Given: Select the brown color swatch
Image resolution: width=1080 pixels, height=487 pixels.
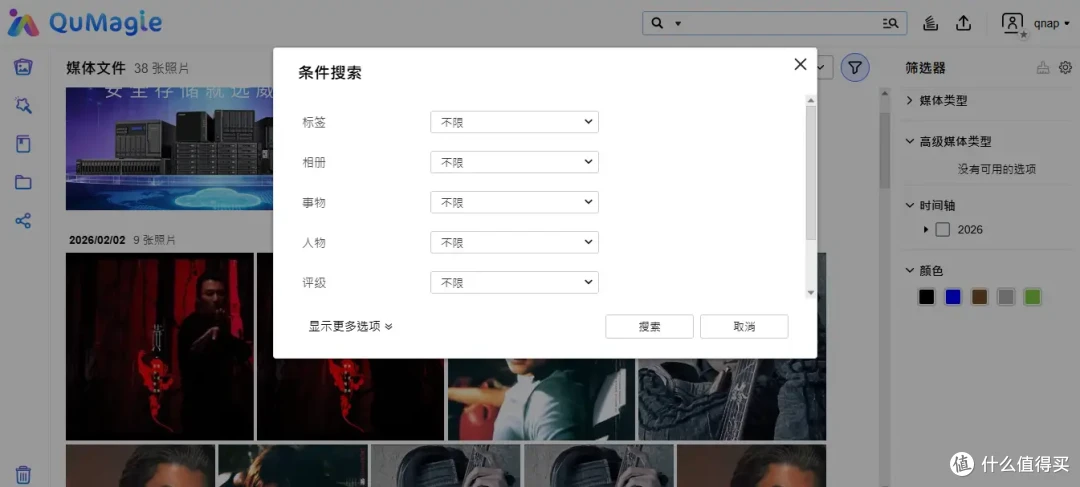Looking at the screenshot, I should 979,297.
